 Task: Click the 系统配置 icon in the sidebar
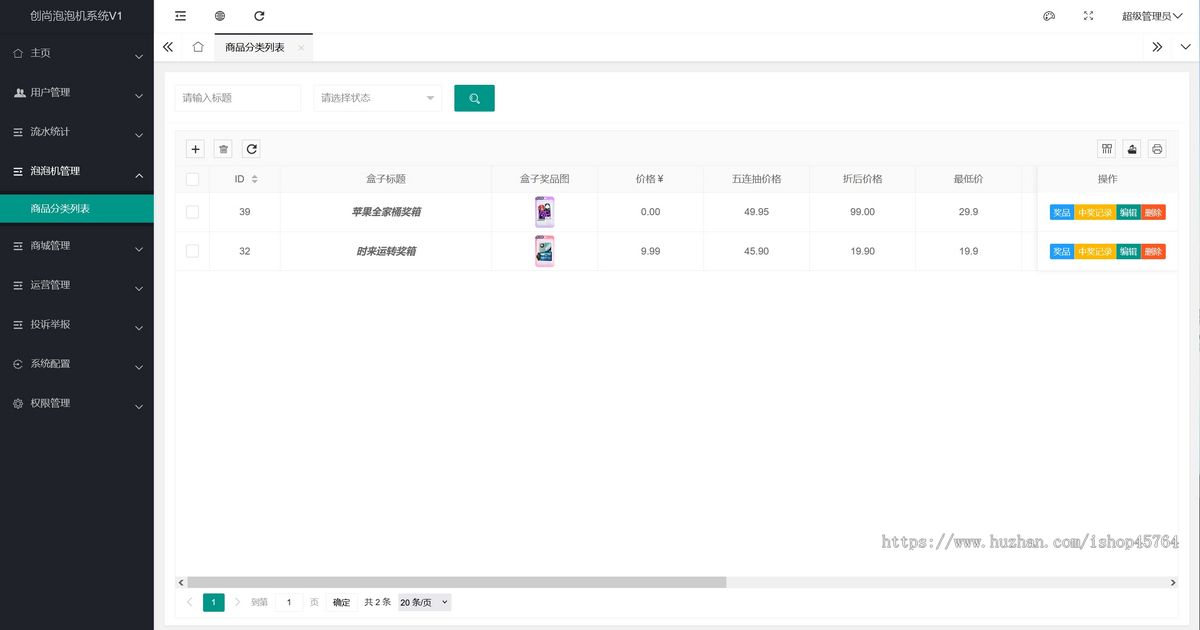pos(18,364)
